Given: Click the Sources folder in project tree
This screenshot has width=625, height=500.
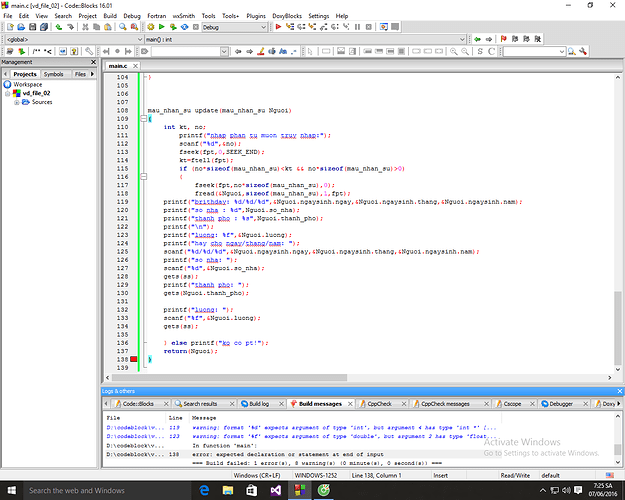Looking at the screenshot, I should (41, 102).
